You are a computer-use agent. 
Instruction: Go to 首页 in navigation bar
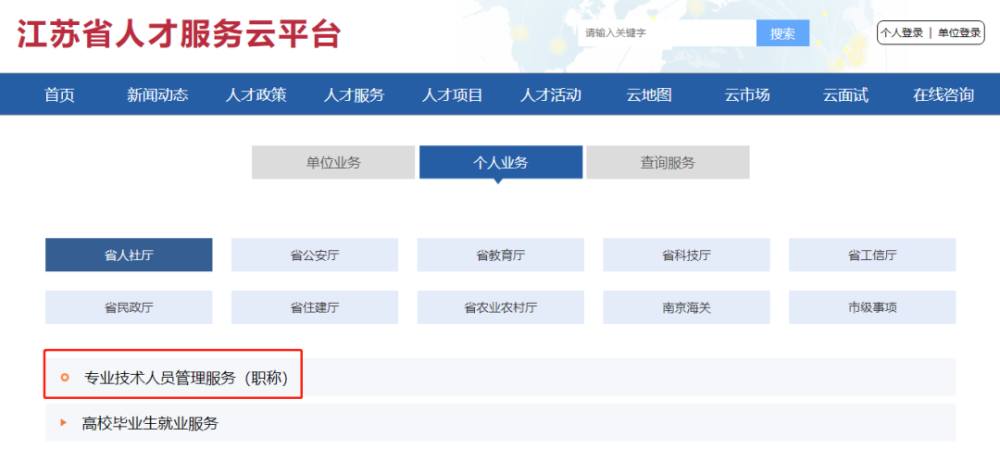pos(59,95)
